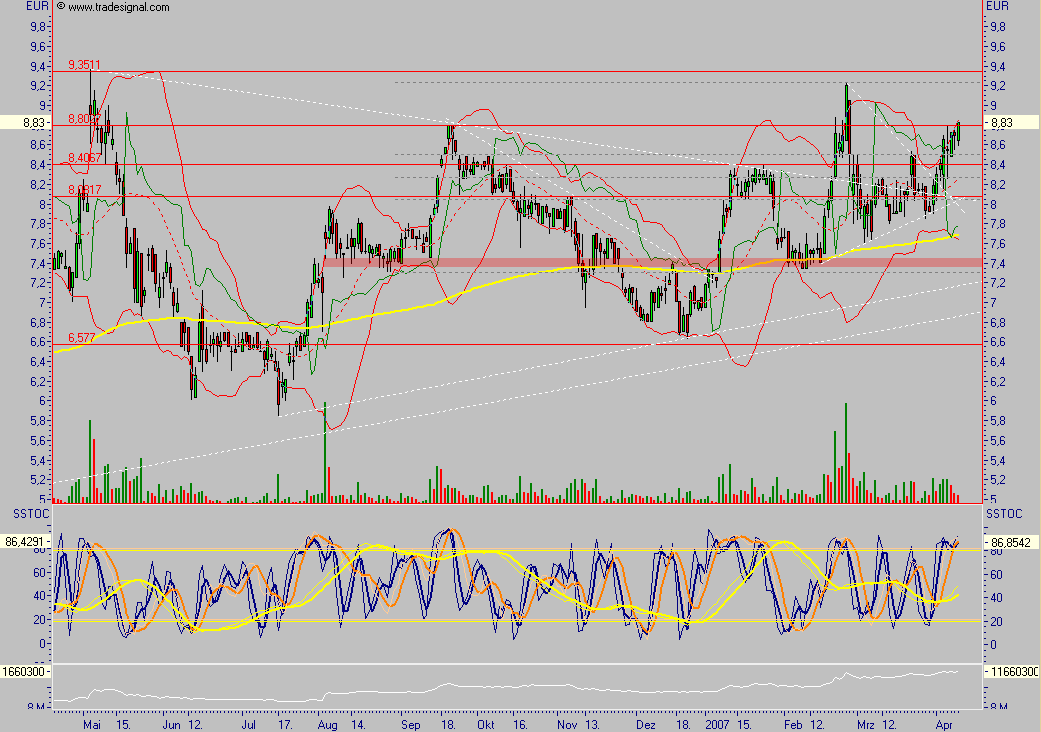Click the tall green volume bar in August
1041x732 pixels.
pyautogui.click(x=325, y=451)
